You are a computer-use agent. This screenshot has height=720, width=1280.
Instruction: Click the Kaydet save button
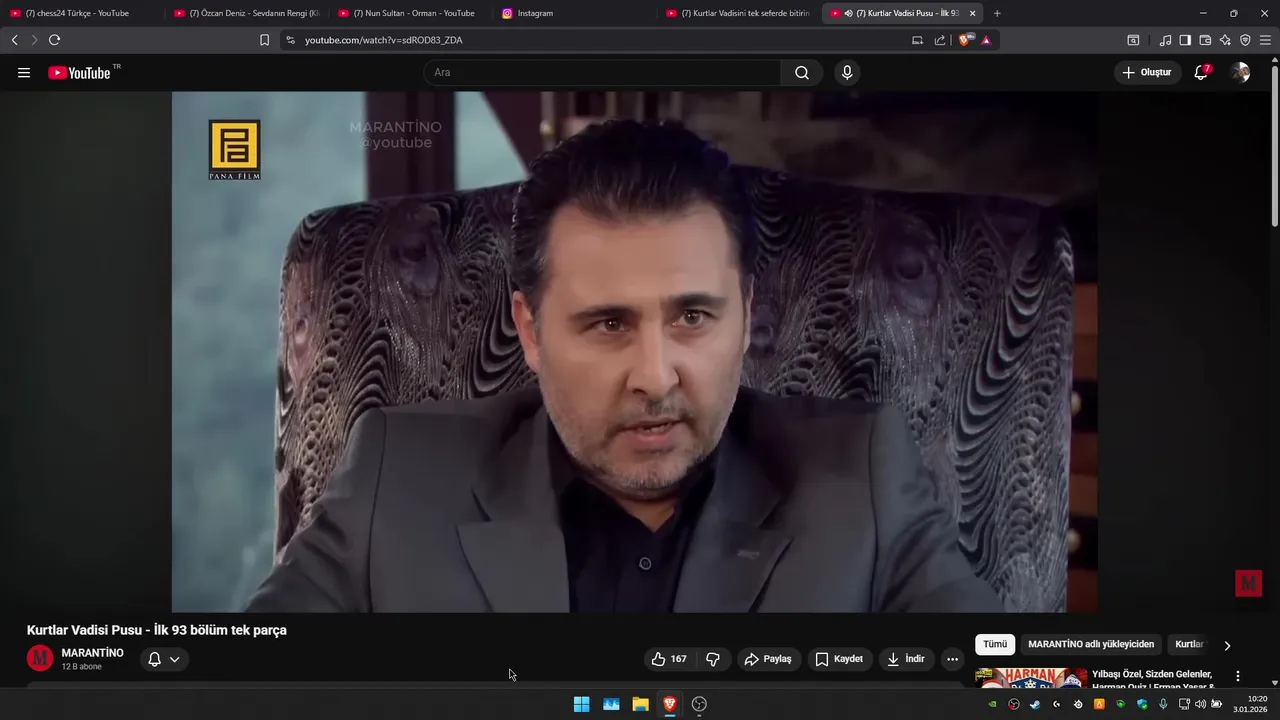[x=839, y=659]
